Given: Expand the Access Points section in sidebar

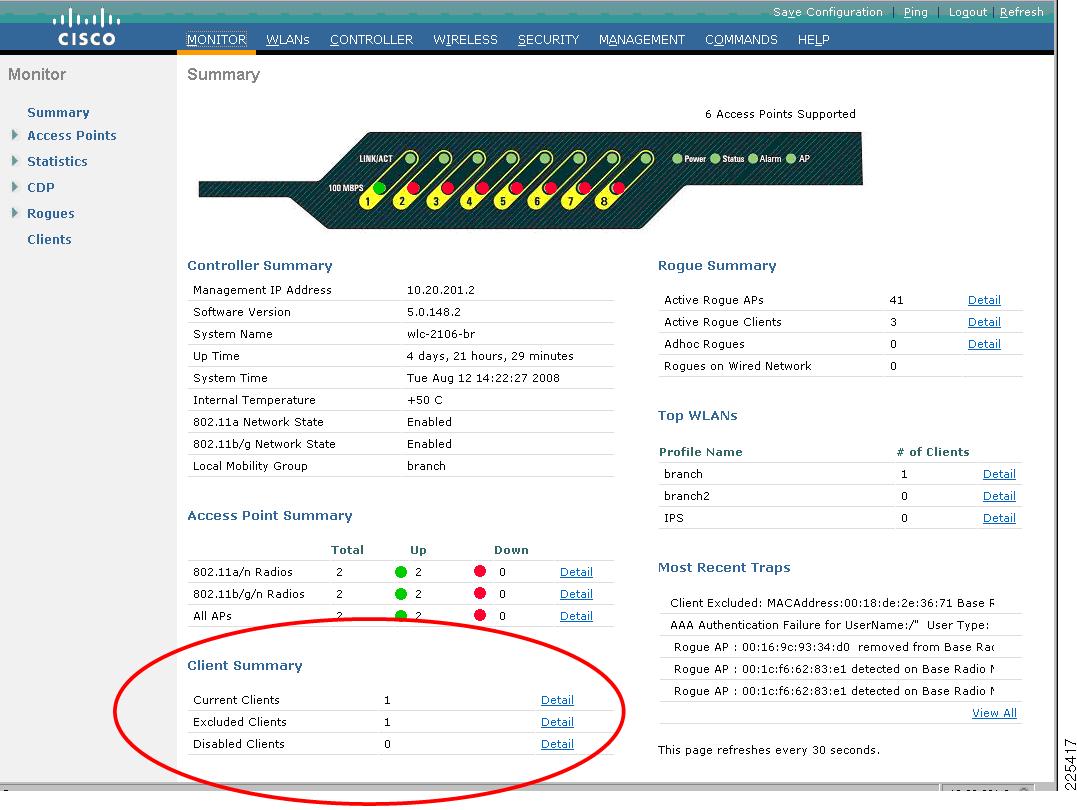Looking at the screenshot, I should tap(72, 135).
